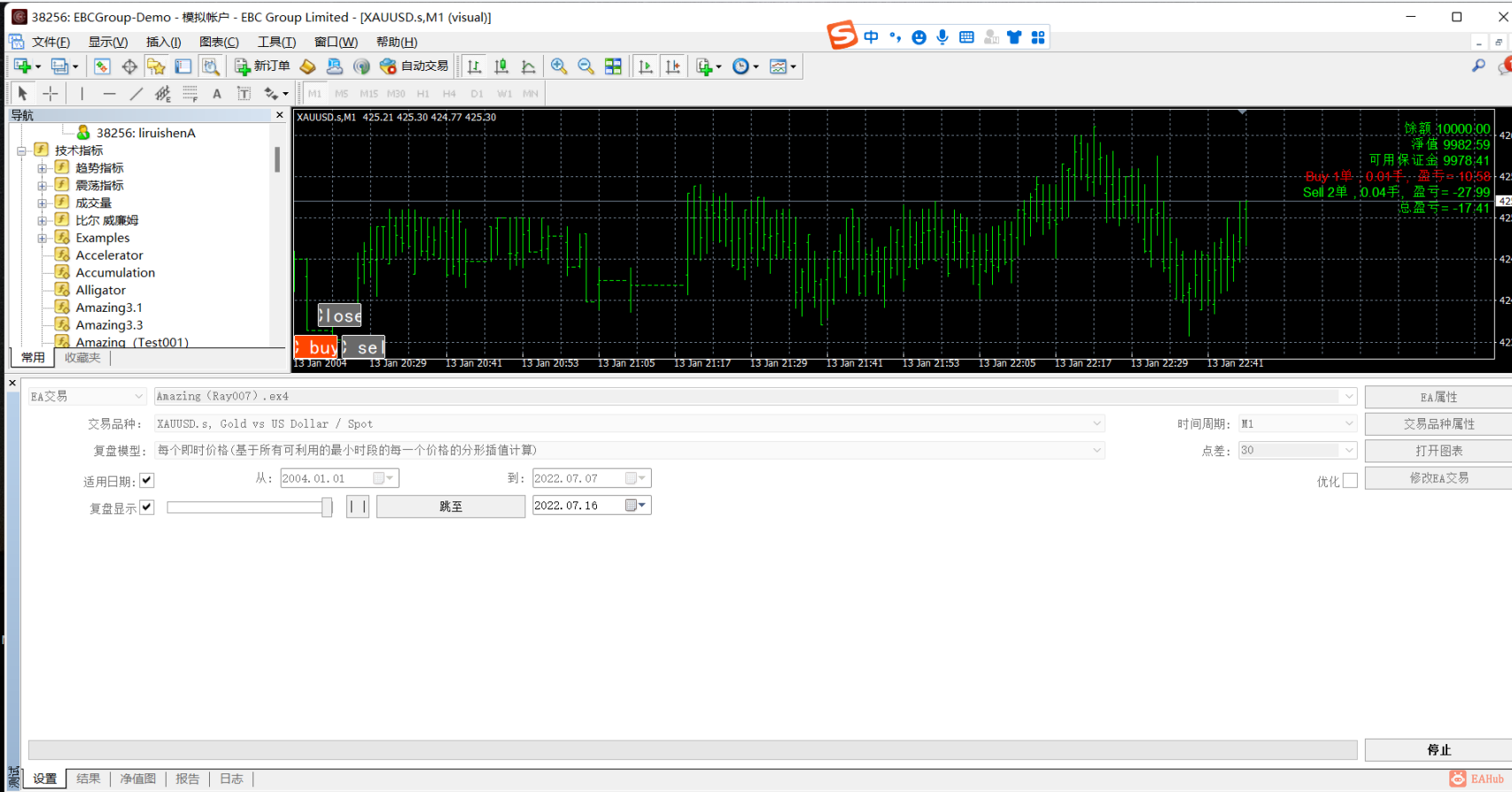Viewport: 1512px width, 792px height.
Task: Click the 修改EA交易 button
Action: point(1438,478)
